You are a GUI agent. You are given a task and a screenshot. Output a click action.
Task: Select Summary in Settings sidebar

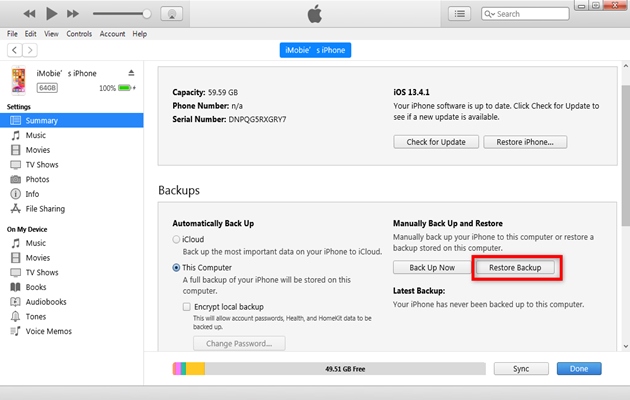(x=72, y=120)
